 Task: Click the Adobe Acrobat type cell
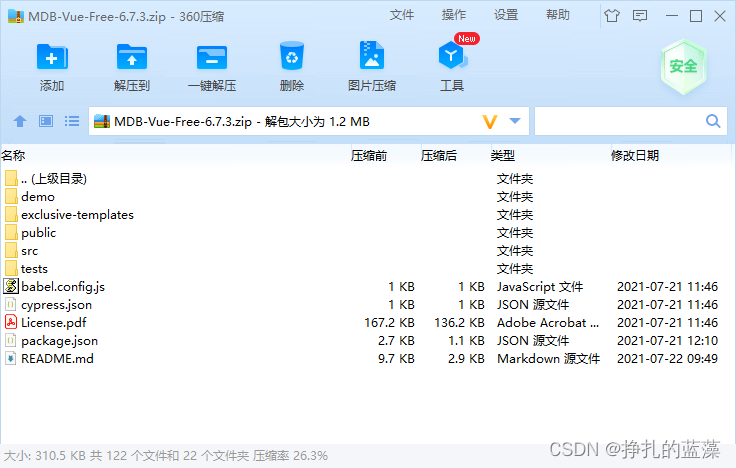pyautogui.click(x=548, y=322)
